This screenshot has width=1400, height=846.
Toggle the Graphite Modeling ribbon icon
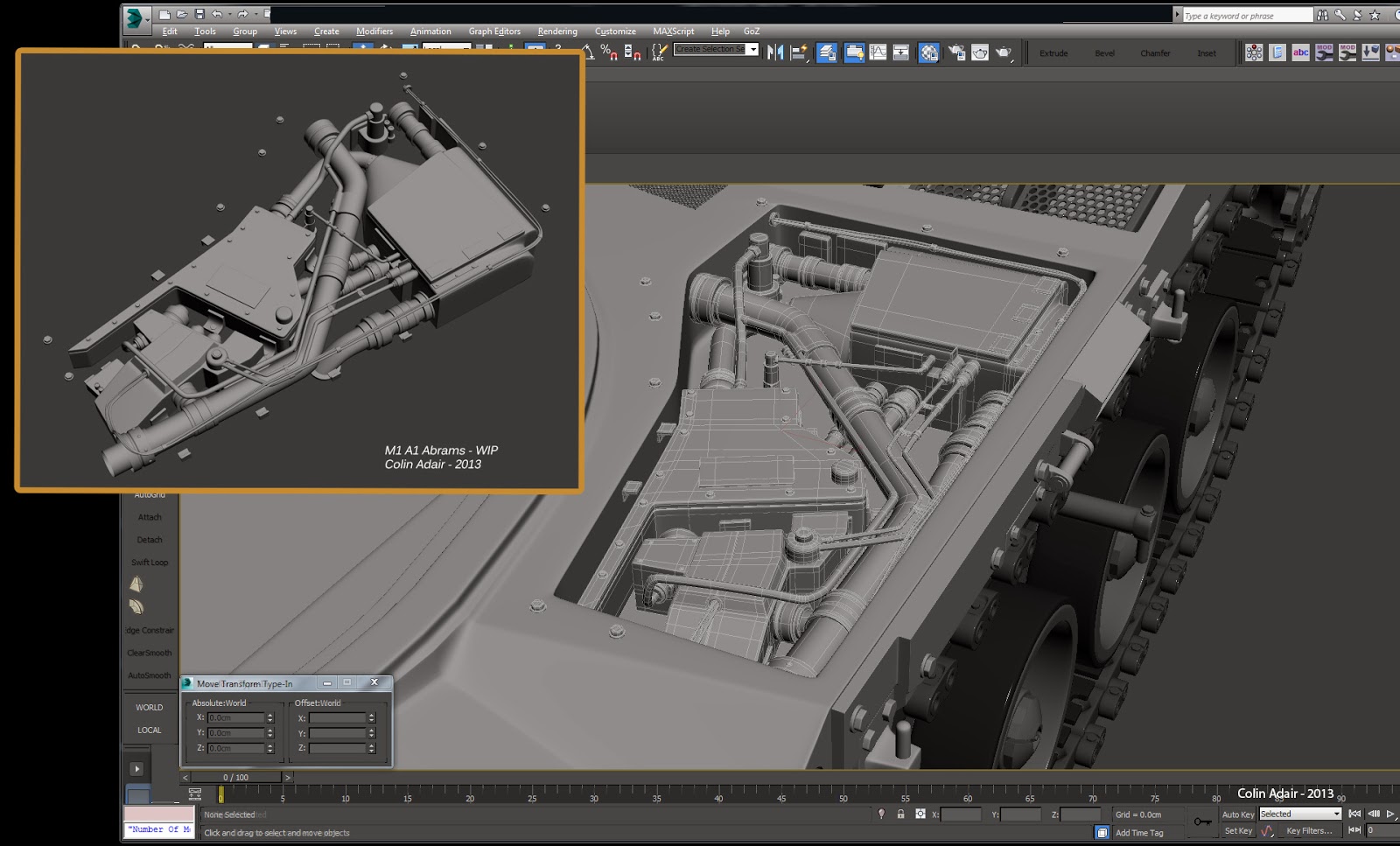click(x=854, y=52)
